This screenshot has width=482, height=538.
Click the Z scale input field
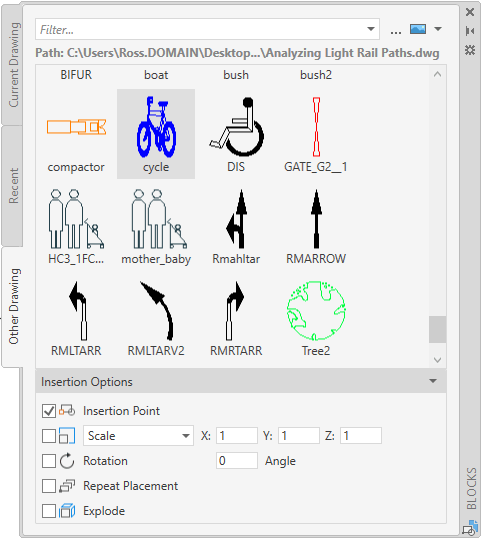[361, 436]
